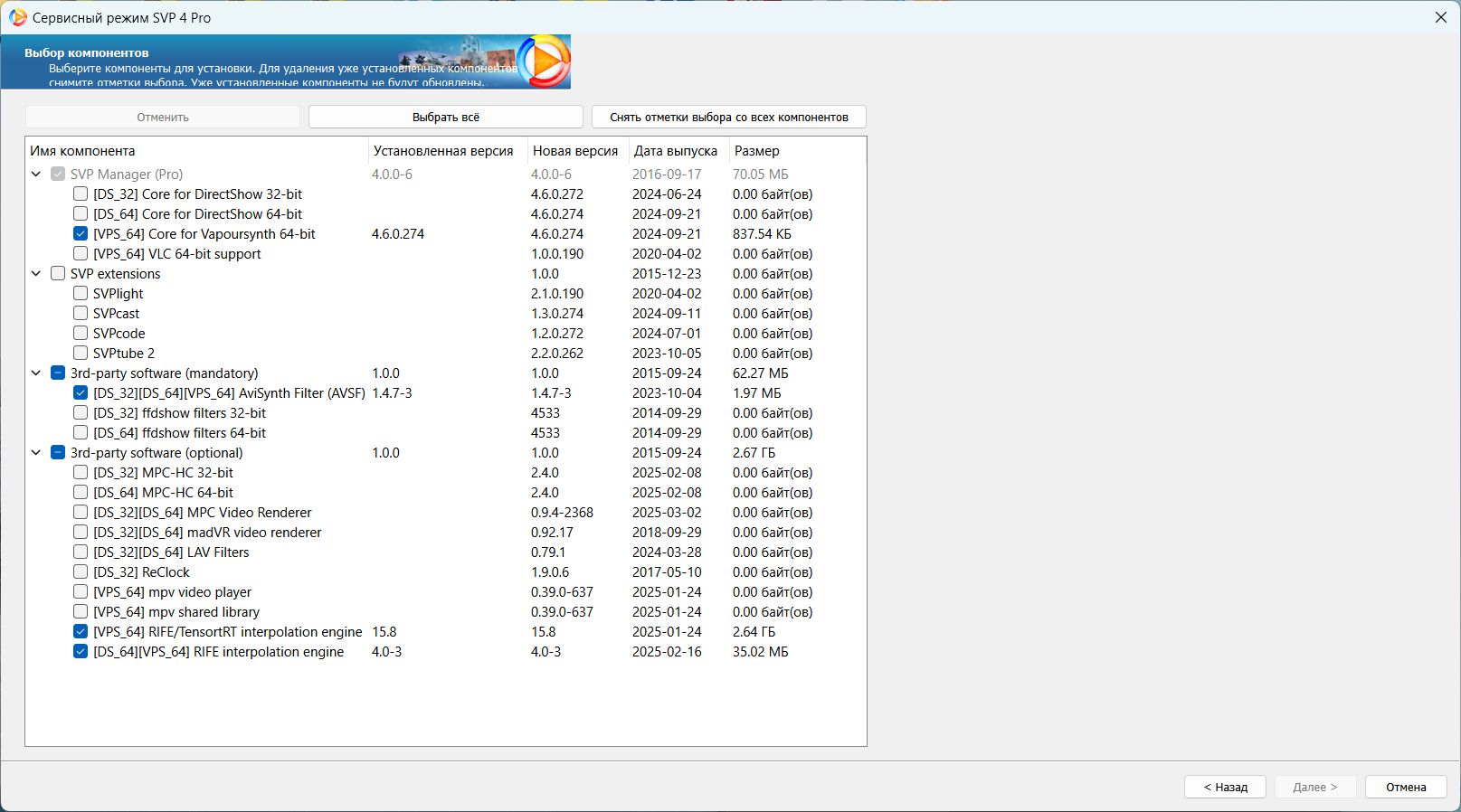The width and height of the screenshot is (1461, 812).
Task: Select the SVP extensions row label
Action: 116,273
